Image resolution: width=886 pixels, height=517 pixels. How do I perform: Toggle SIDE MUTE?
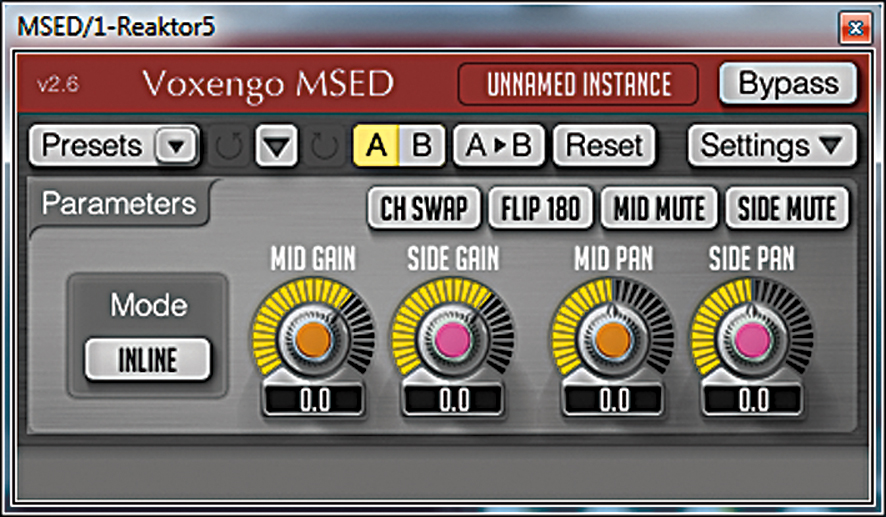point(787,208)
